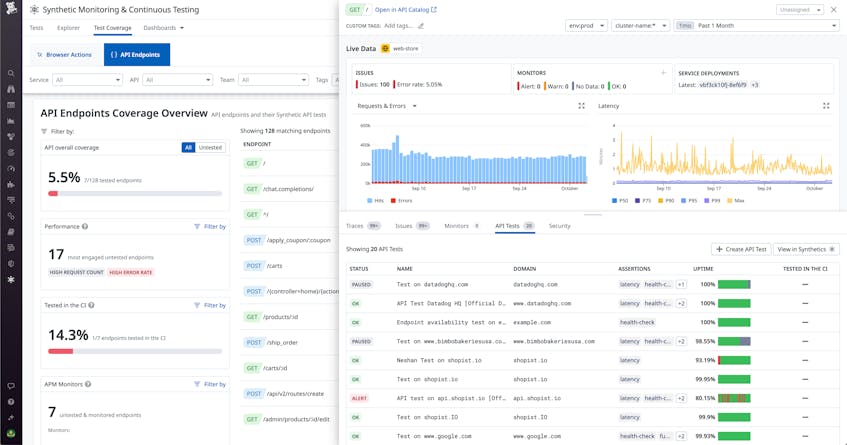Click the Add tags input field

[x=399, y=25]
